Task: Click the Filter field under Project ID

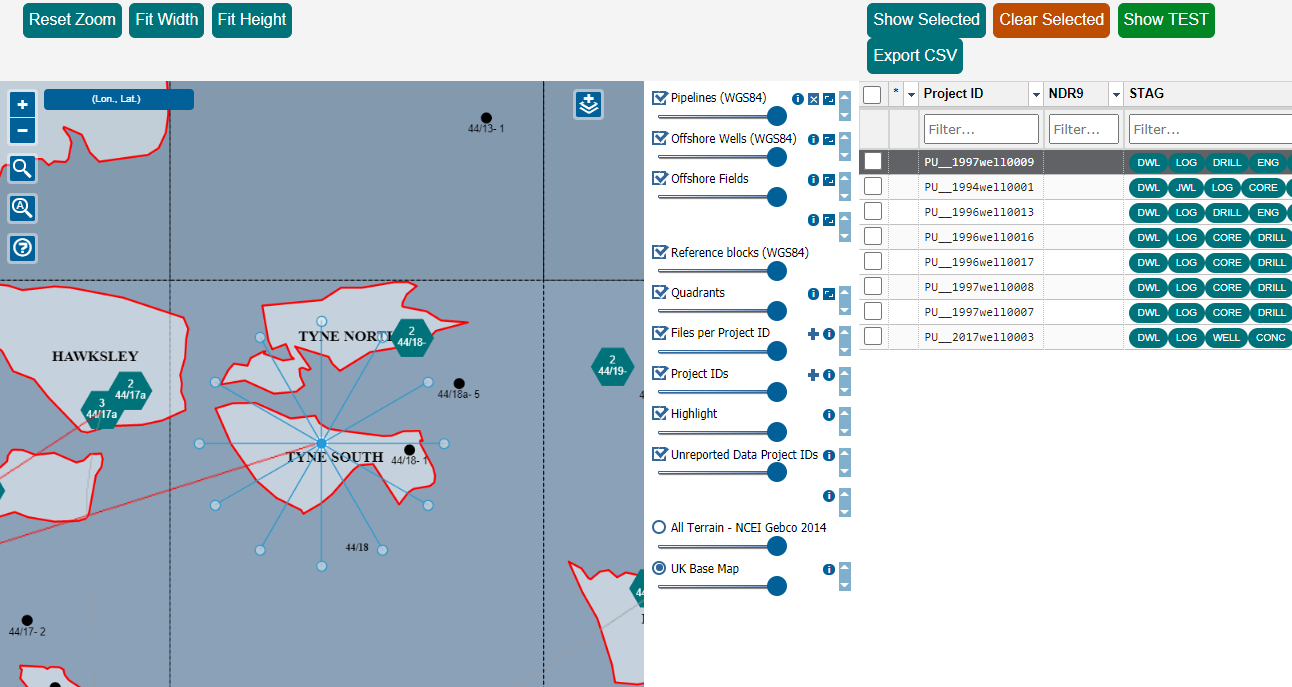Action: [x=981, y=129]
